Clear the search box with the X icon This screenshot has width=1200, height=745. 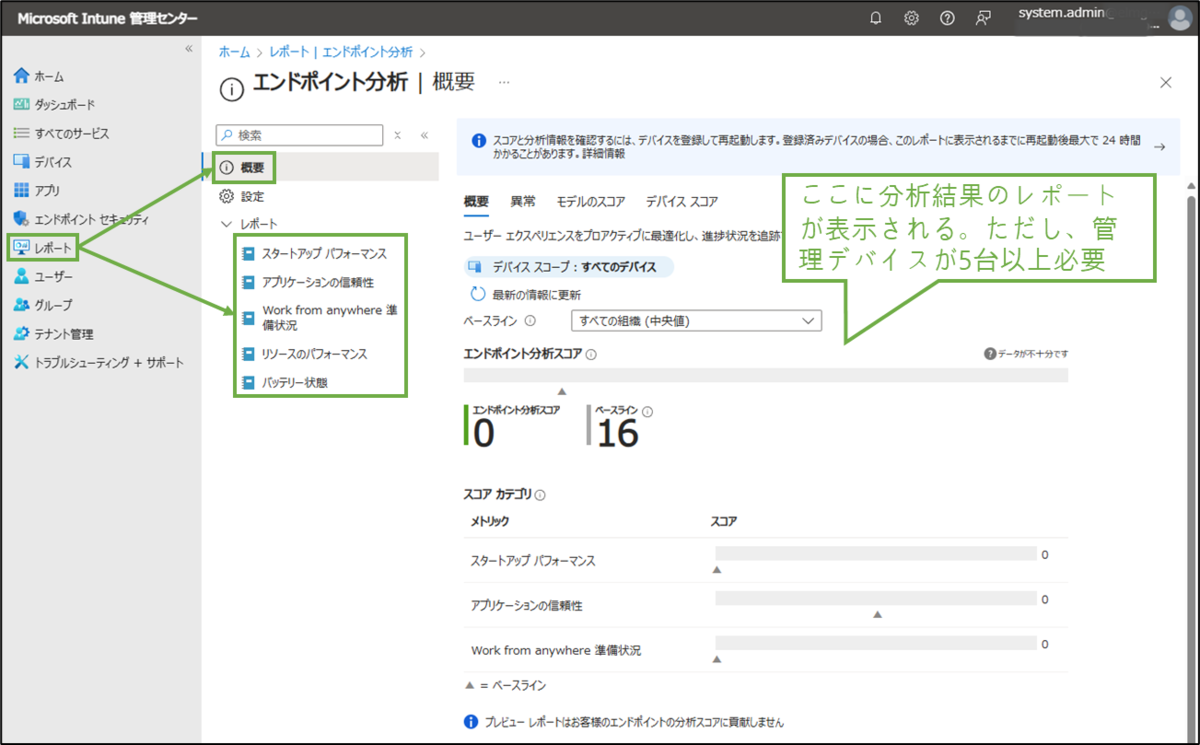click(397, 135)
